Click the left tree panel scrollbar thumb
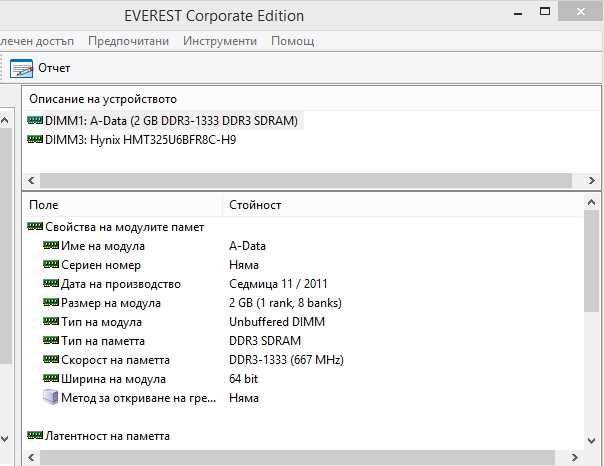The image size is (604, 466). [x=5, y=246]
